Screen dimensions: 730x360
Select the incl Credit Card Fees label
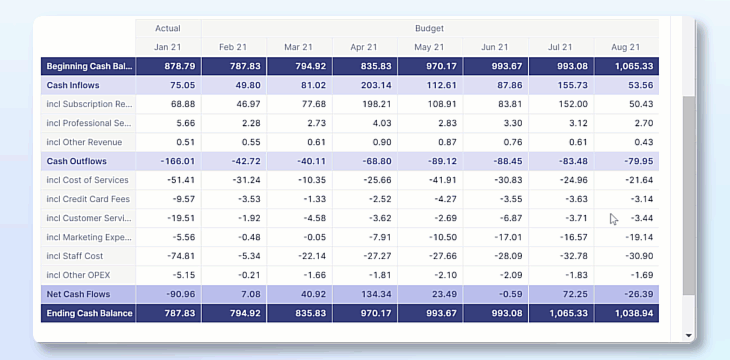coord(88,199)
